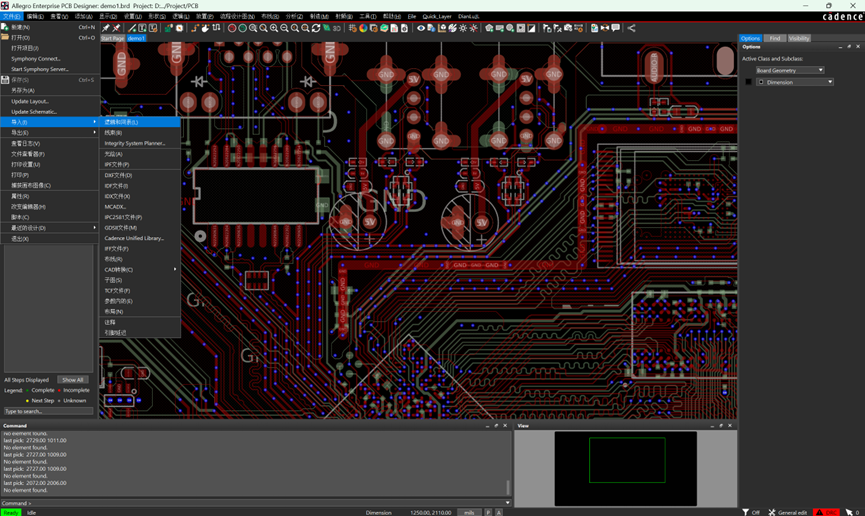Viewport: 865px width, 516px height.
Task: Click the share icon at toolbar end
Action: pos(632,28)
